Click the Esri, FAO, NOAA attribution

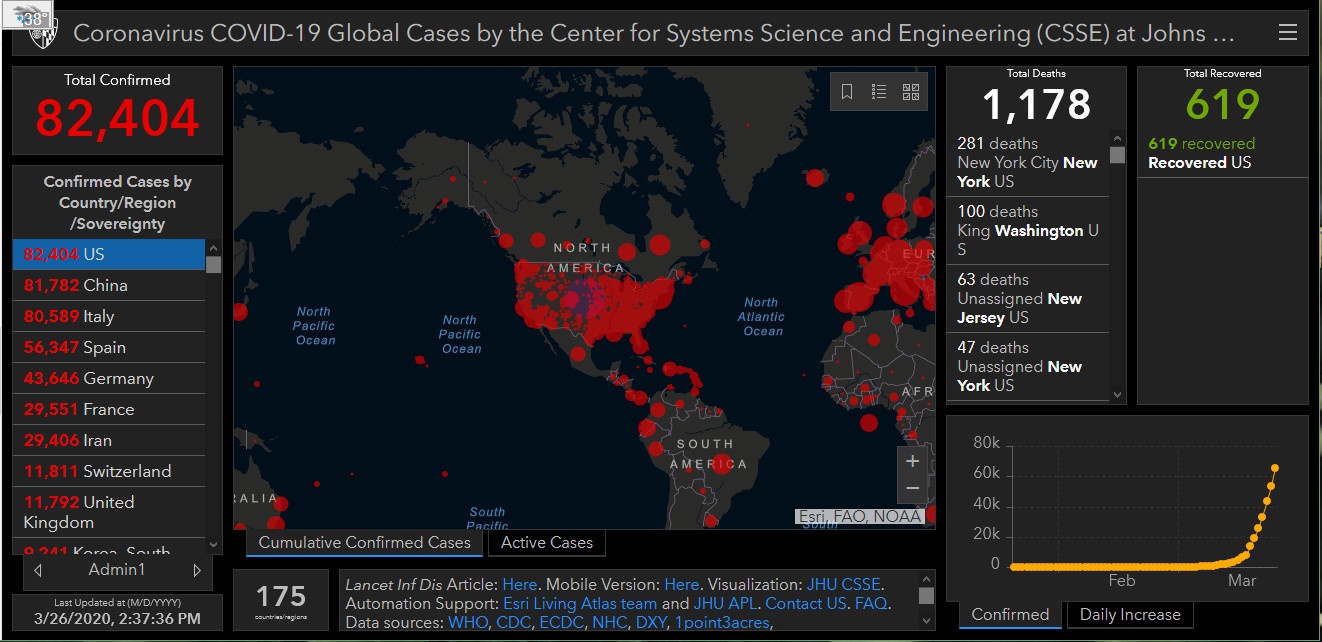[861, 517]
